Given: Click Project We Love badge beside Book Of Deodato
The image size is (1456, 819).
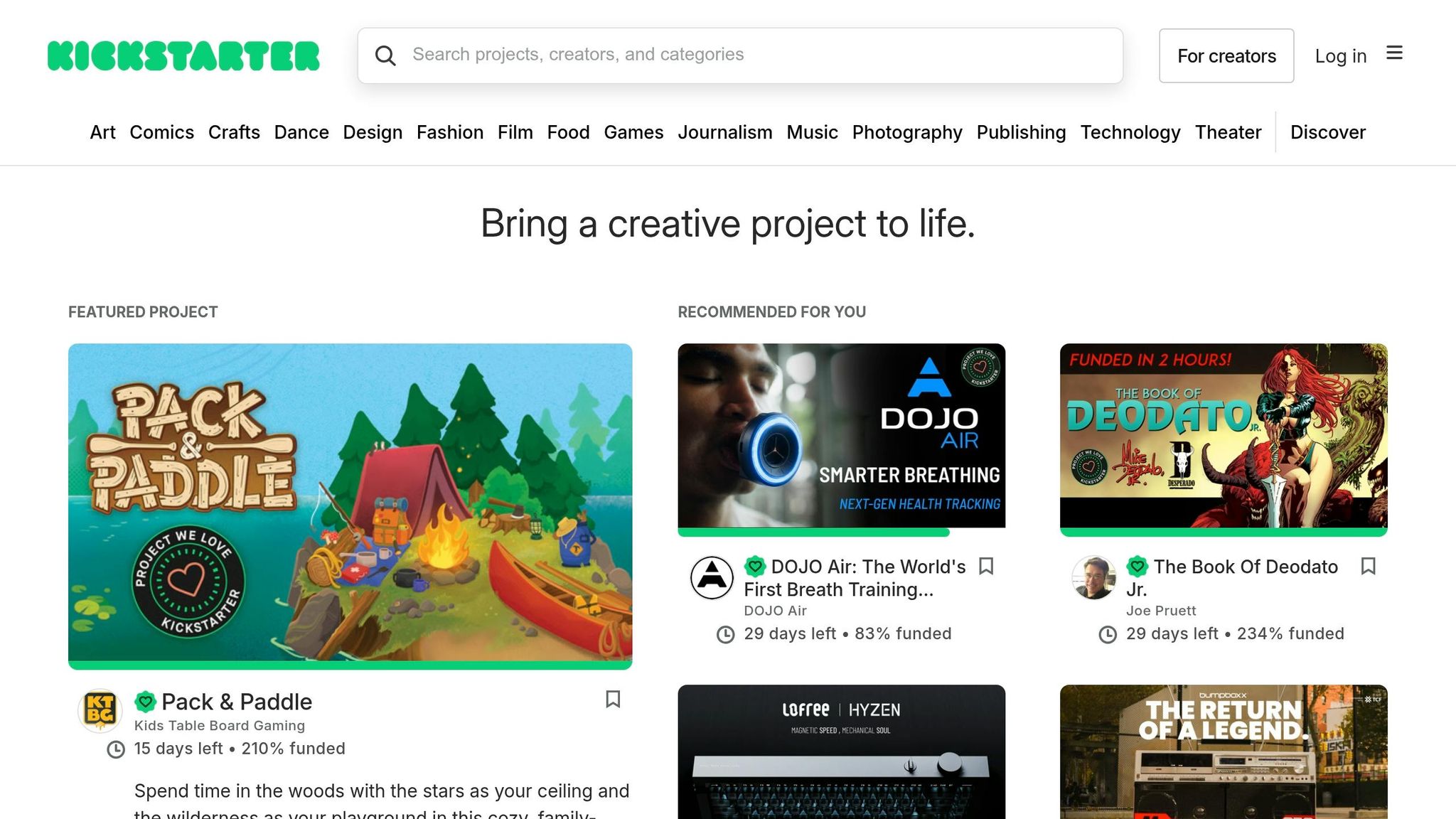Looking at the screenshot, I should point(1137,567).
